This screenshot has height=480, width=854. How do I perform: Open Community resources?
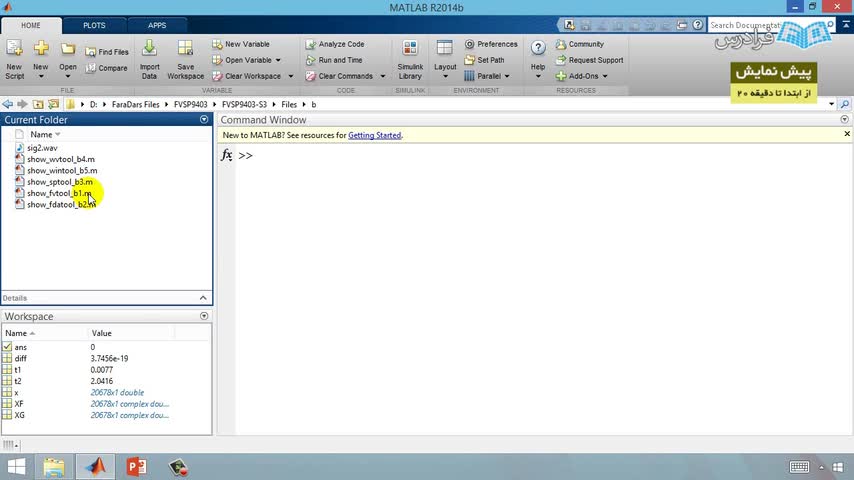(580, 44)
